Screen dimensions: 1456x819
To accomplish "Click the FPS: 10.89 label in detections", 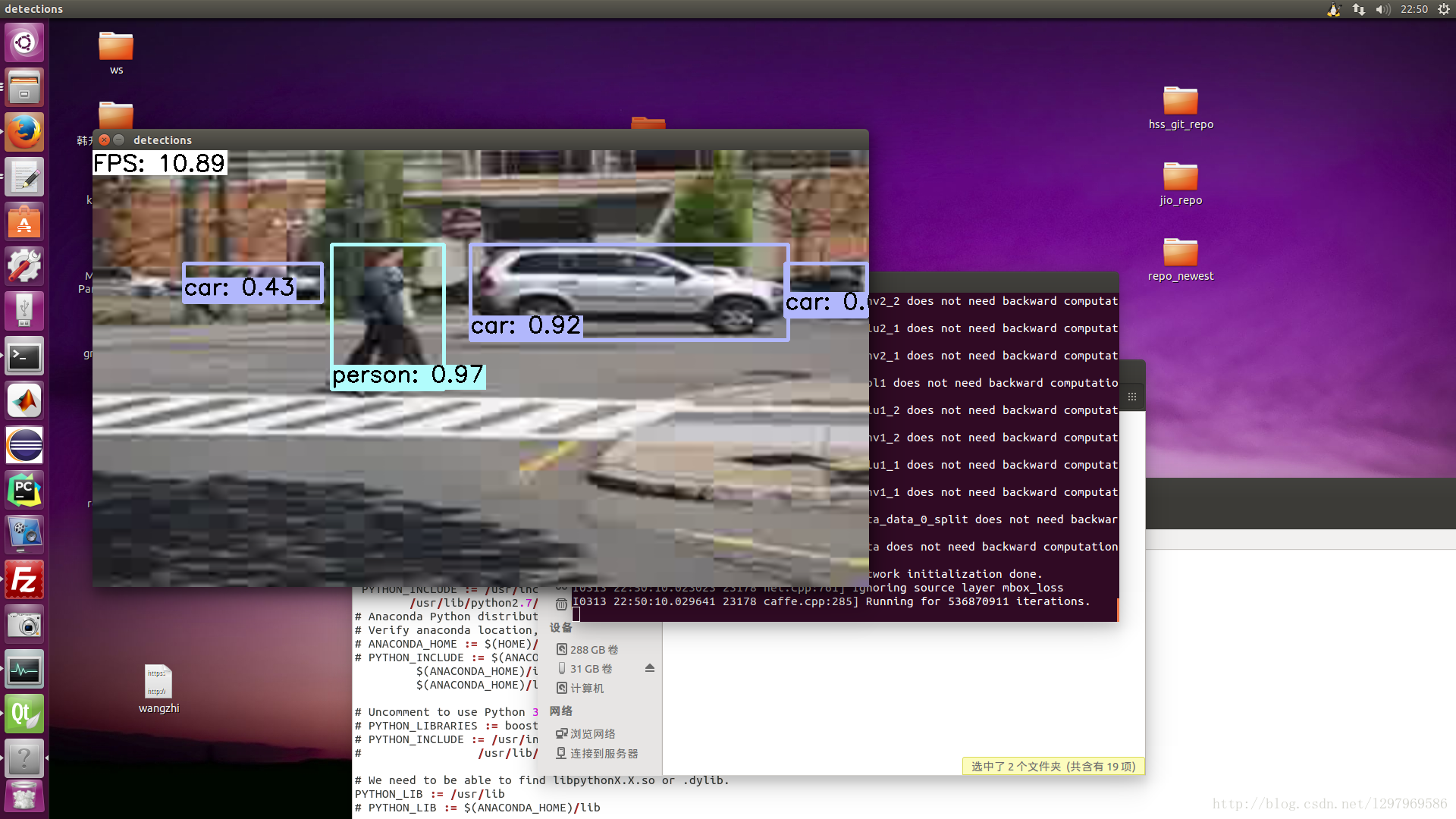I will click(x=159, y=163).
